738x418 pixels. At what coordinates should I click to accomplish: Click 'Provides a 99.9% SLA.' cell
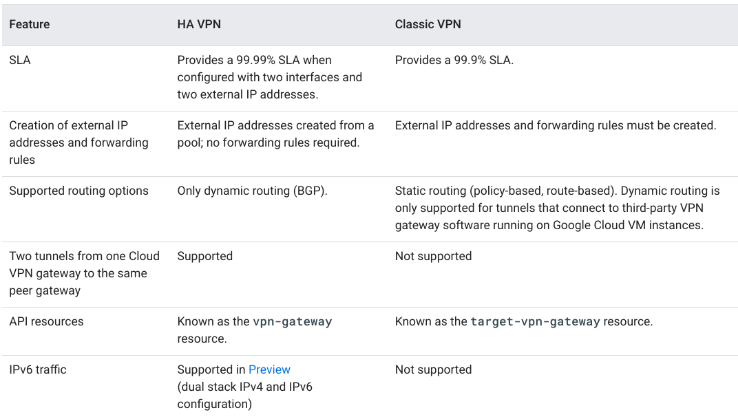coord(454,60)
